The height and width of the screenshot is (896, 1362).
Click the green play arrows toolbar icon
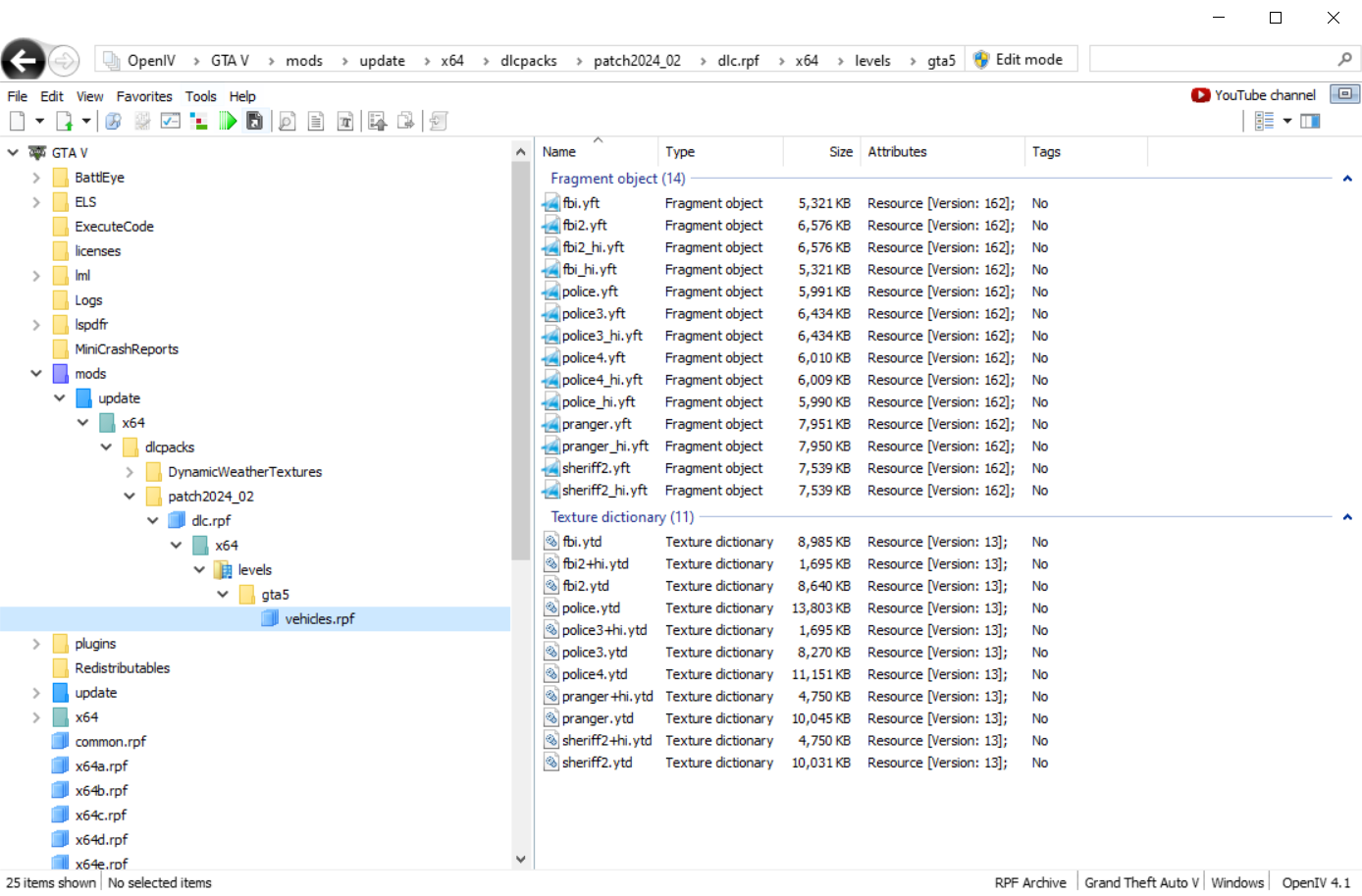coord(228,121)
